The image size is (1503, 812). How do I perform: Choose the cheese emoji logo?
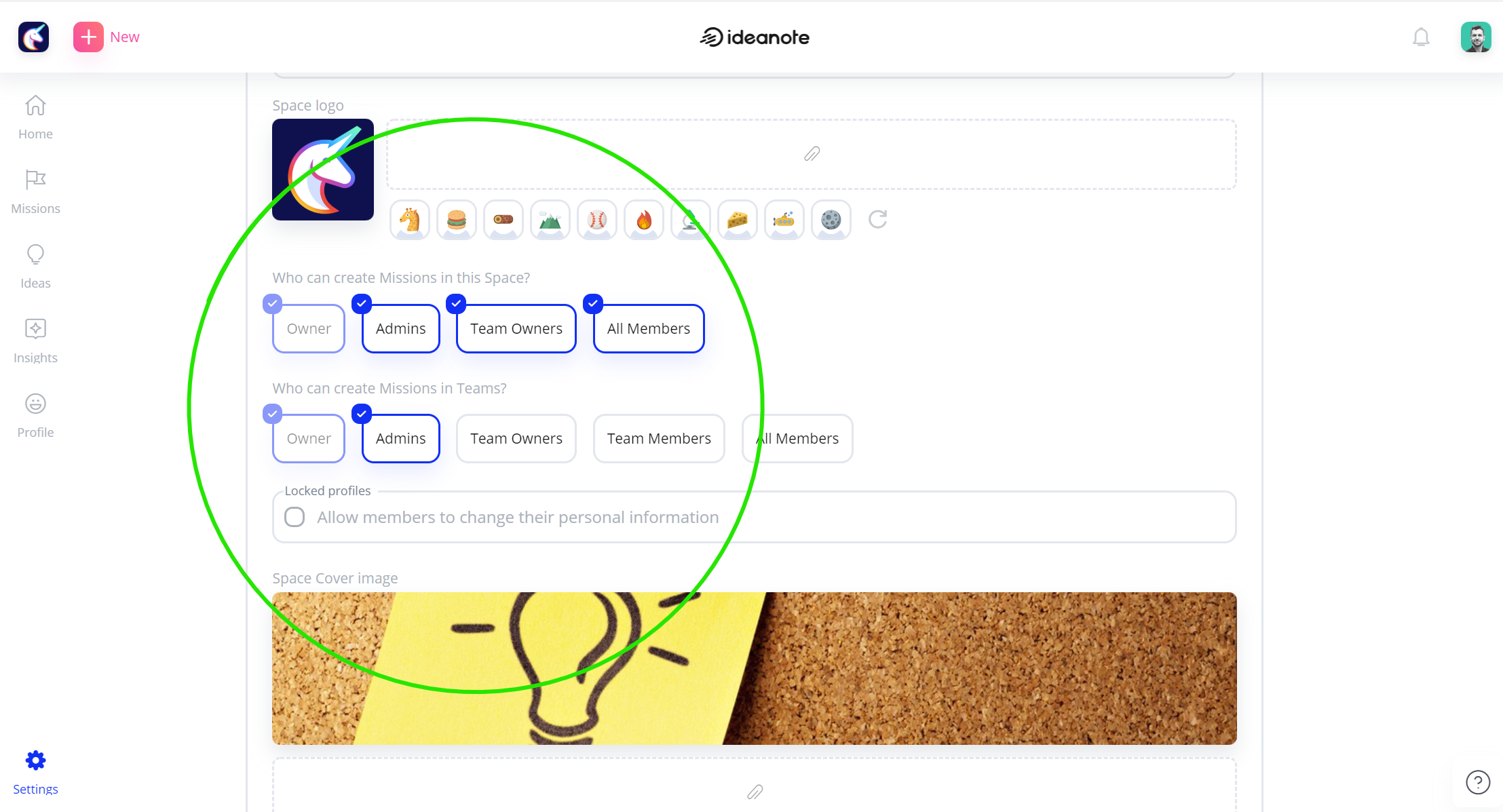click(738, 220)
